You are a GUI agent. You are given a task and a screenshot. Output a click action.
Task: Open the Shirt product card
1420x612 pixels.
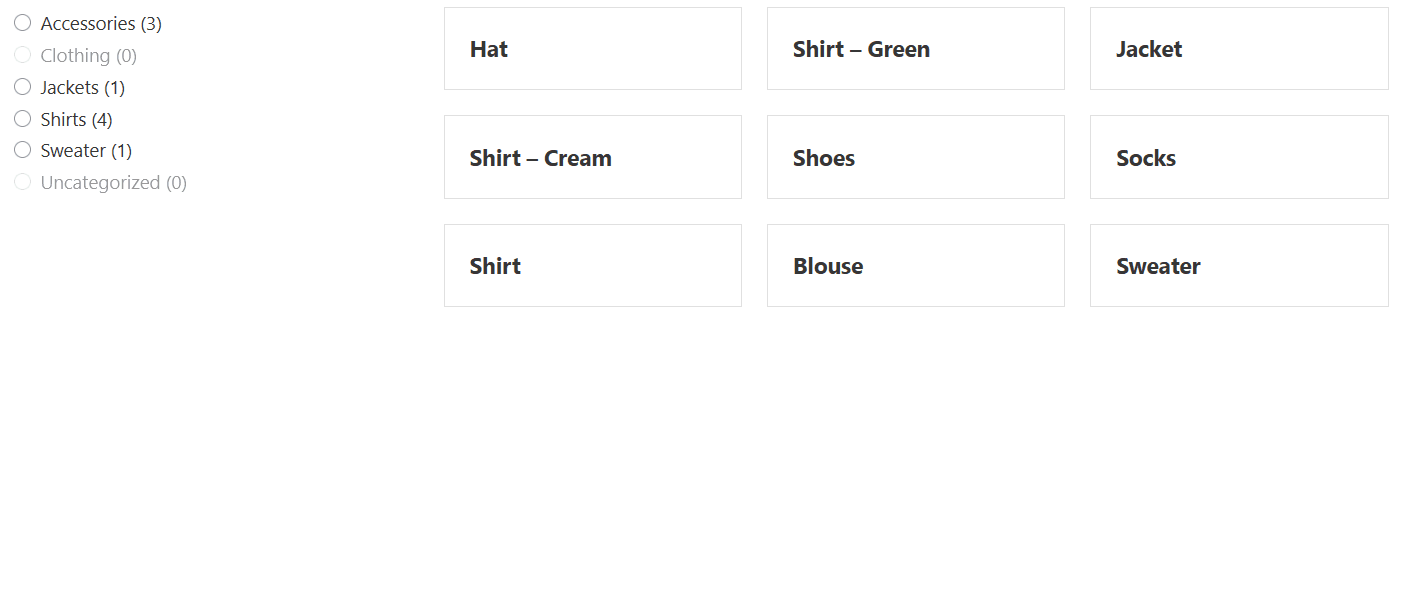point(592,265)
